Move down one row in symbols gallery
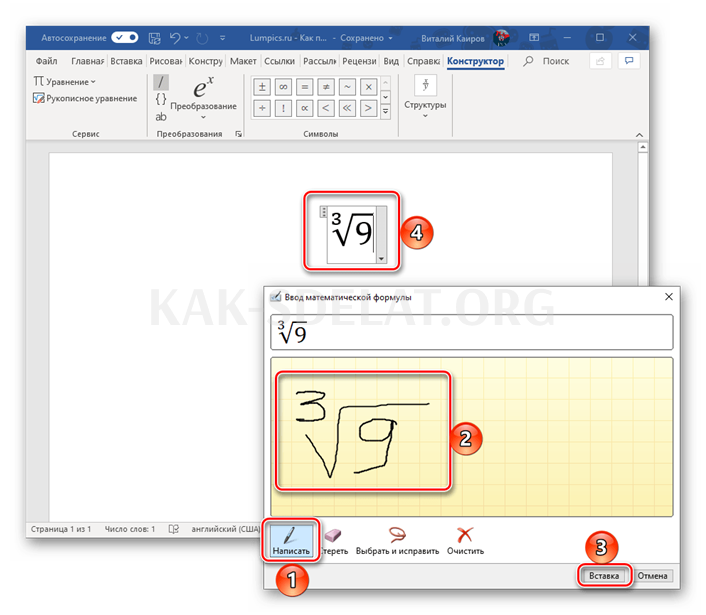The width and height of the screenshot is (706, 615). (x=385, y=97)
